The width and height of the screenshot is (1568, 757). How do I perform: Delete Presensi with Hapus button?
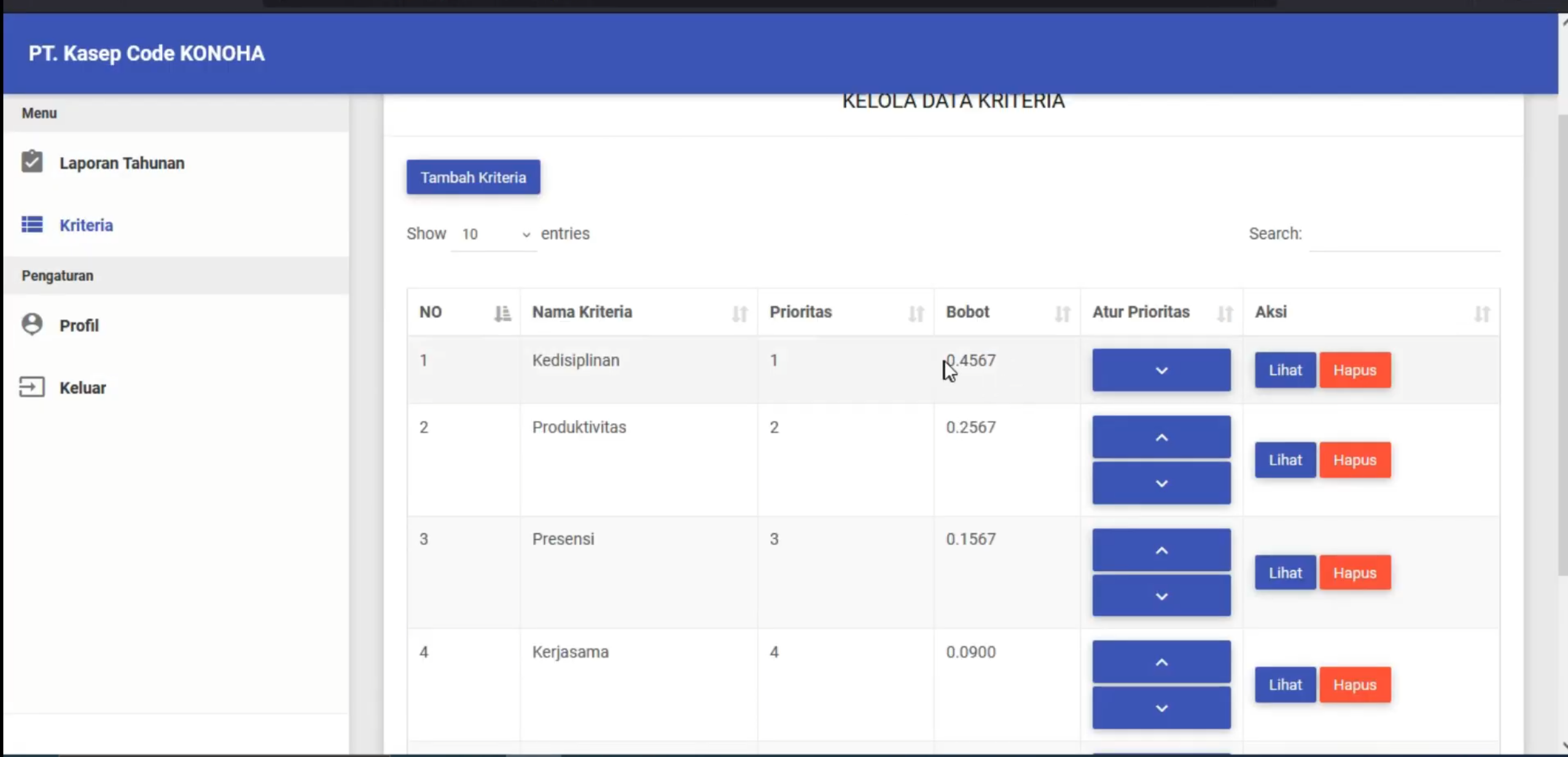1355,573
